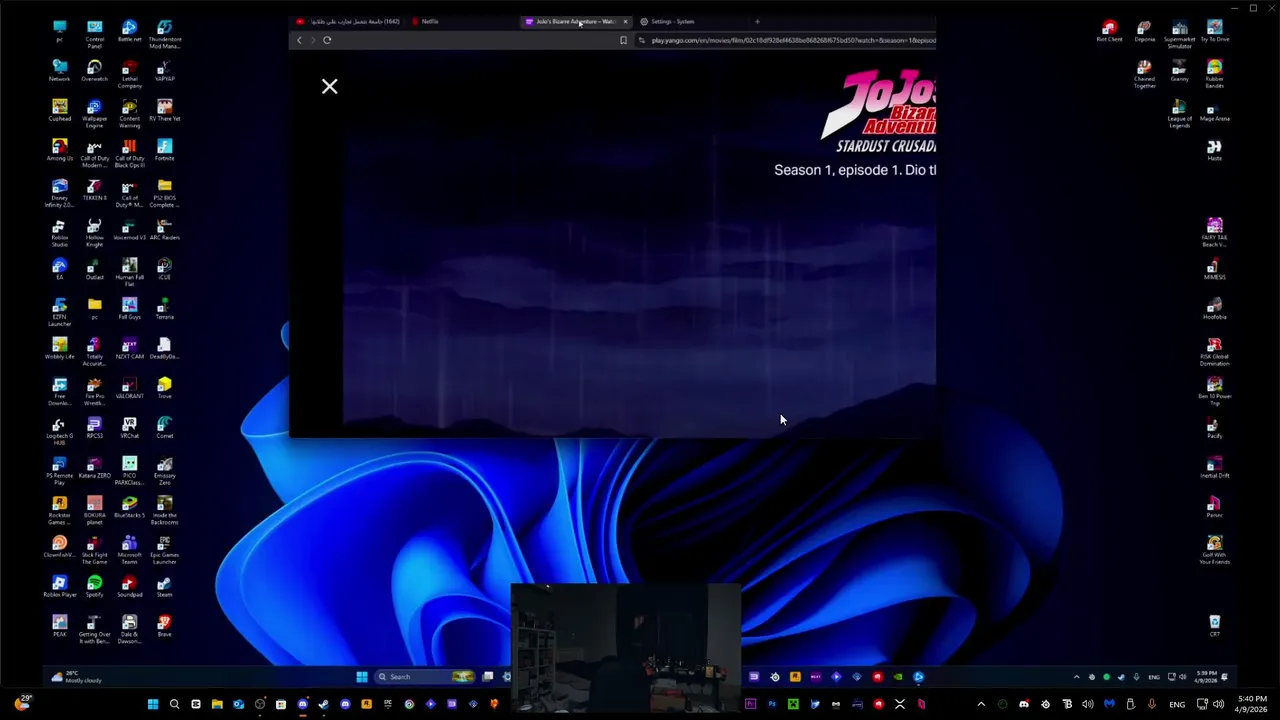Select the Voicemod V3 shortcut
1280x720 pixels.
click(129, 229)
